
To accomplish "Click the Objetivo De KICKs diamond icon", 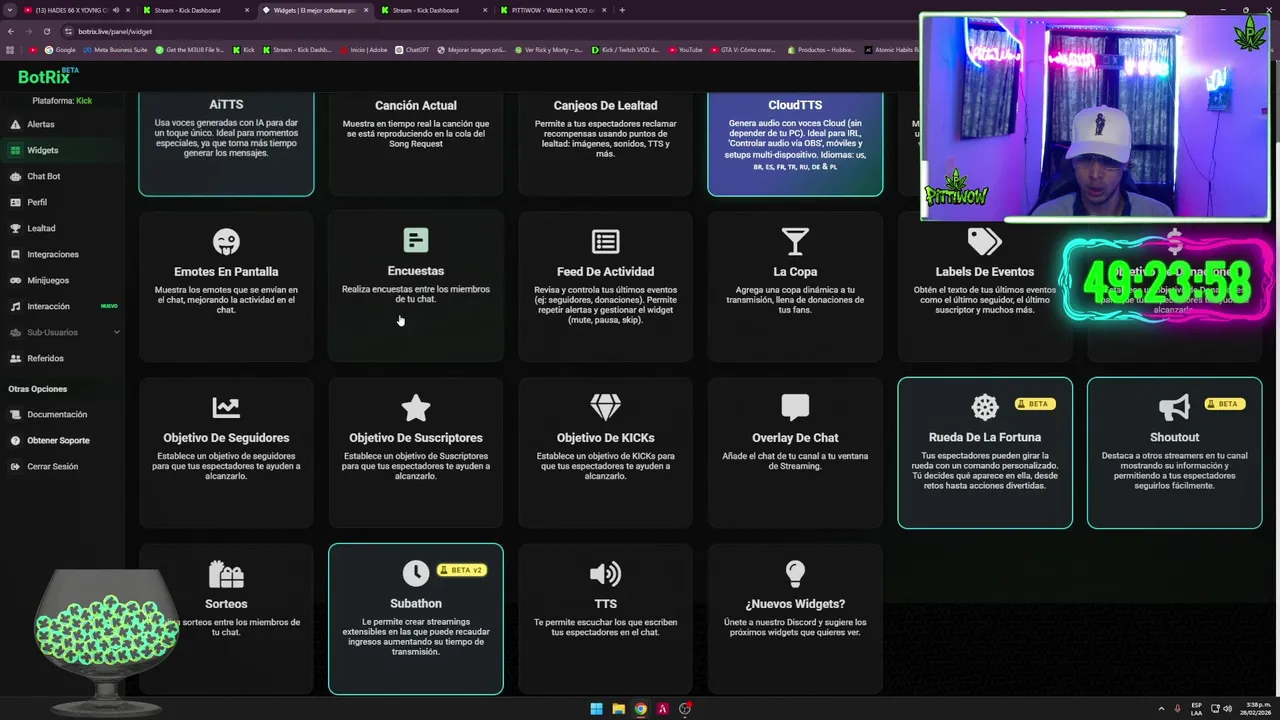I will click(x=605, y=407).
